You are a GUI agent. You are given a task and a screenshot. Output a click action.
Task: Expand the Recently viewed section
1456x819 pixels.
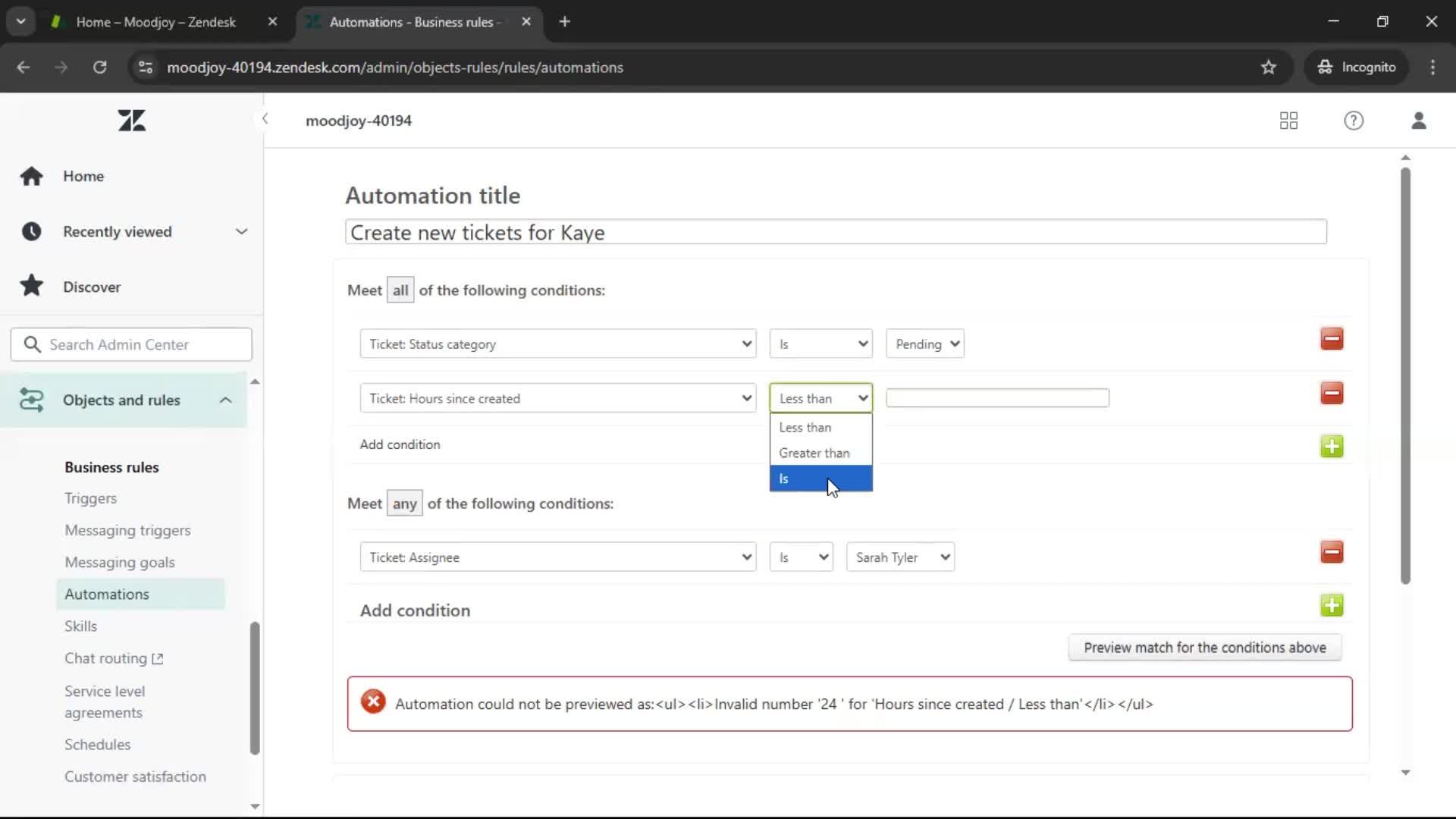241,231
